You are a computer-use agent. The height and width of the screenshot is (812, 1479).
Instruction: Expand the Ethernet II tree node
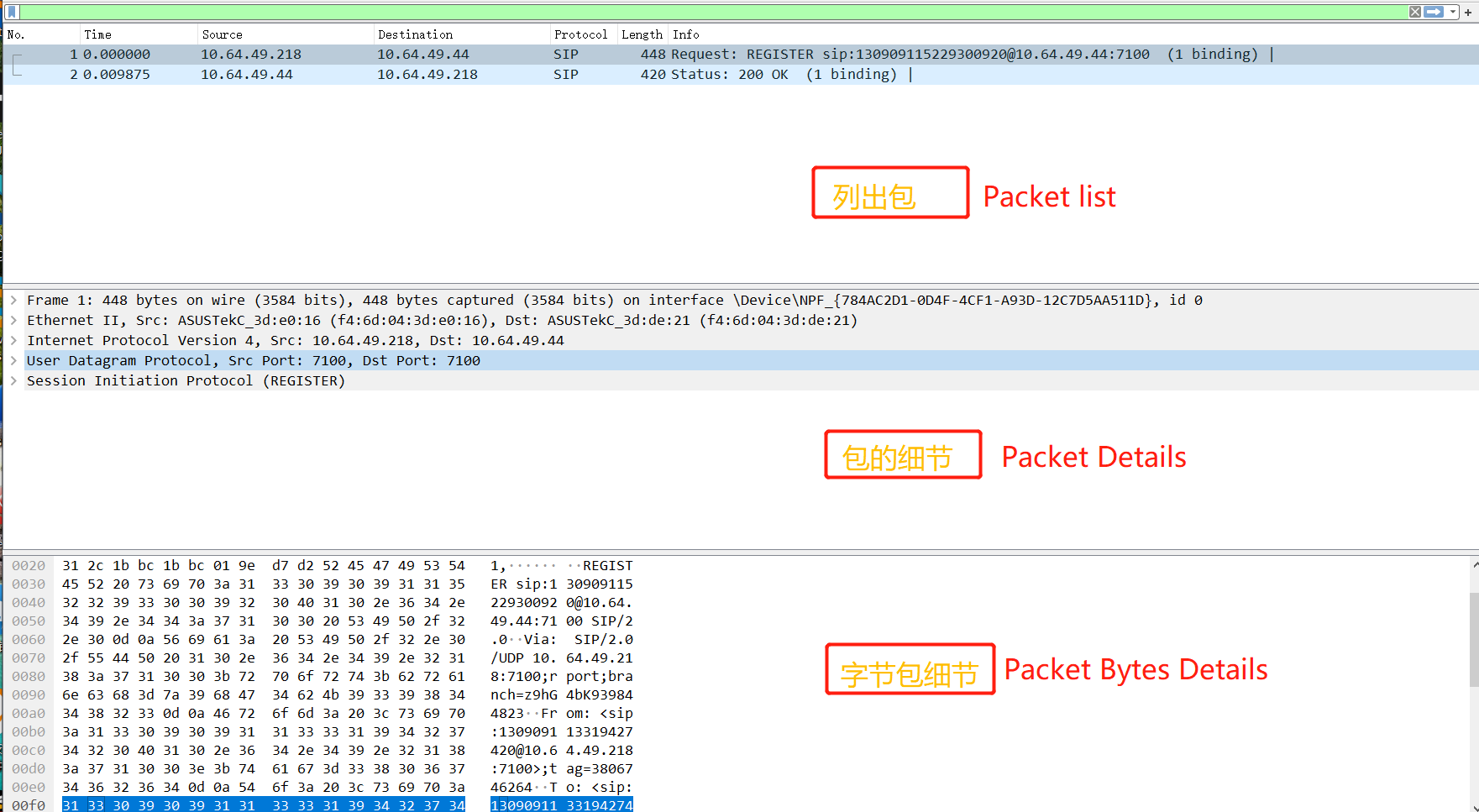(x=13, y=320)
